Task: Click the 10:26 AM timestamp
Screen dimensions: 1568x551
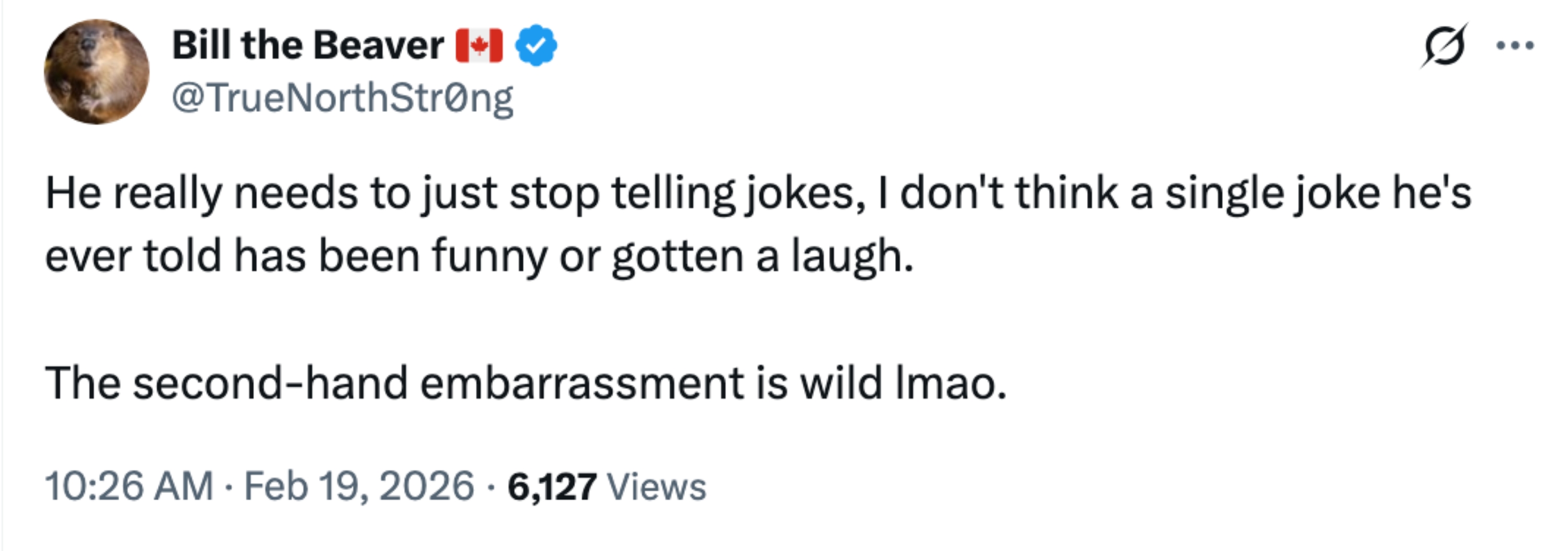Action: pos(129,487)
